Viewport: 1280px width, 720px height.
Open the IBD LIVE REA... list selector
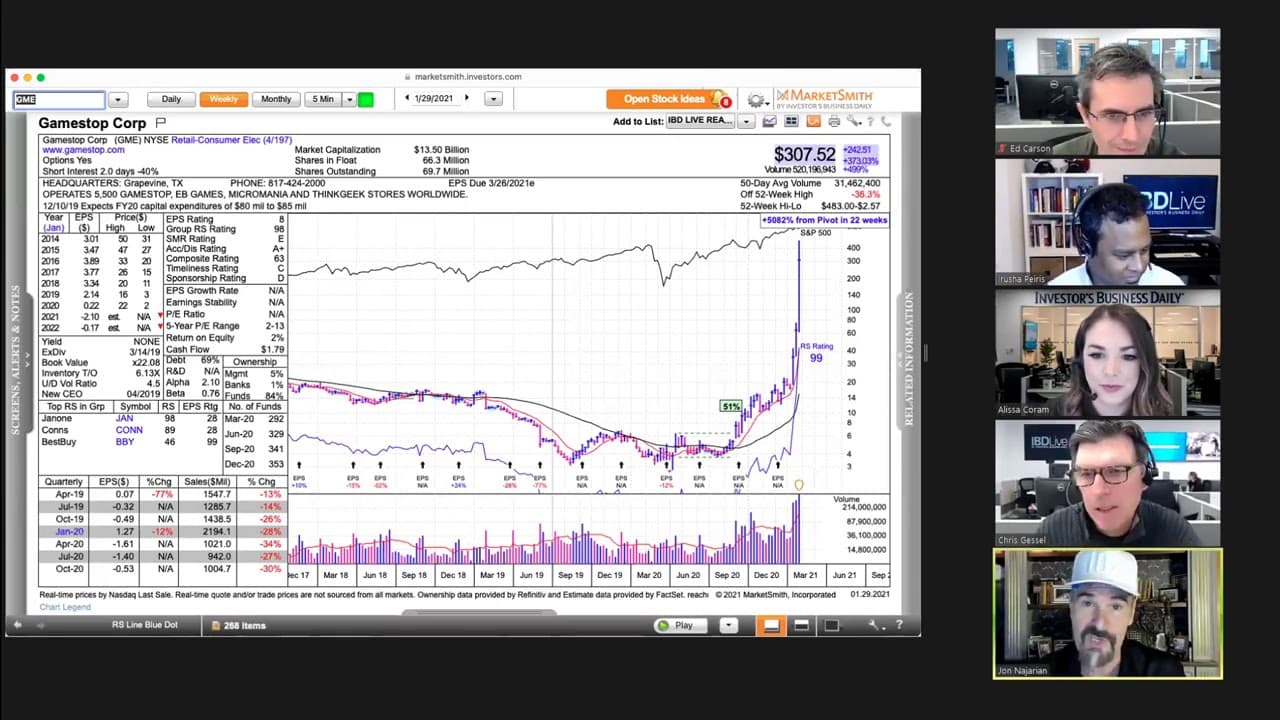pyautogui.click(x=702, y=121)
